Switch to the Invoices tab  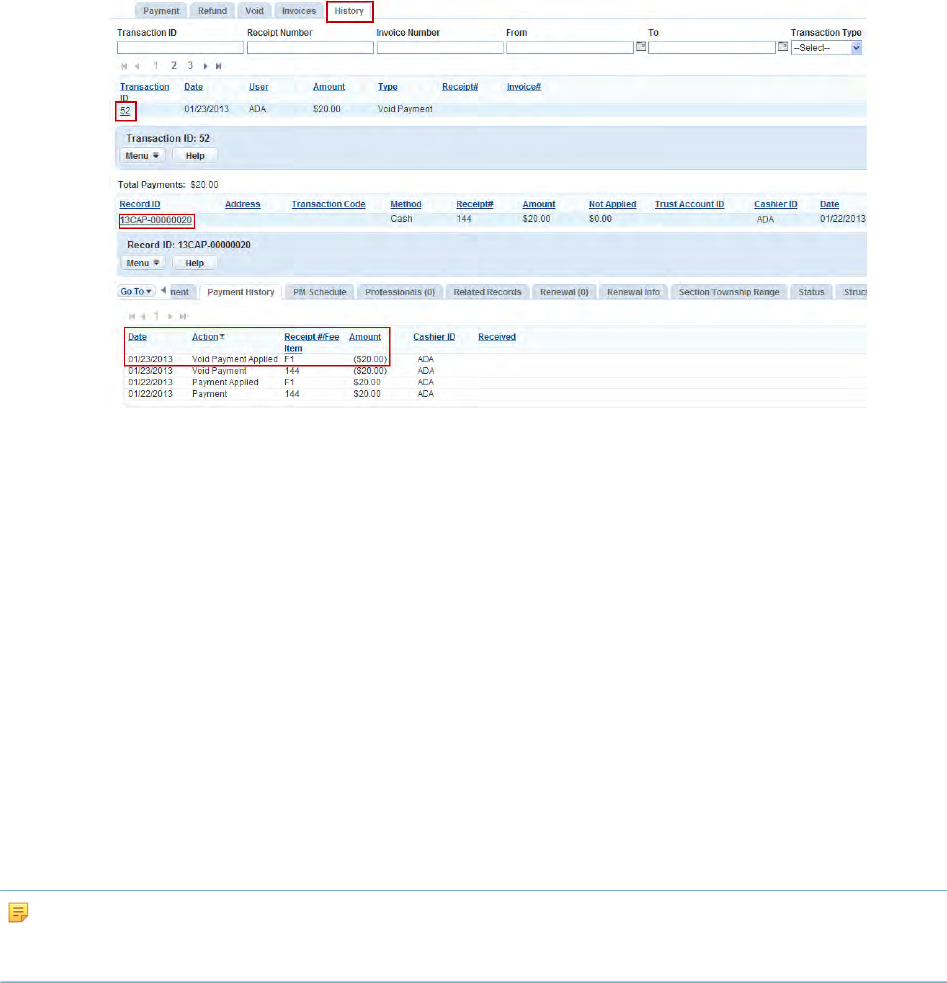click(299, 11)
